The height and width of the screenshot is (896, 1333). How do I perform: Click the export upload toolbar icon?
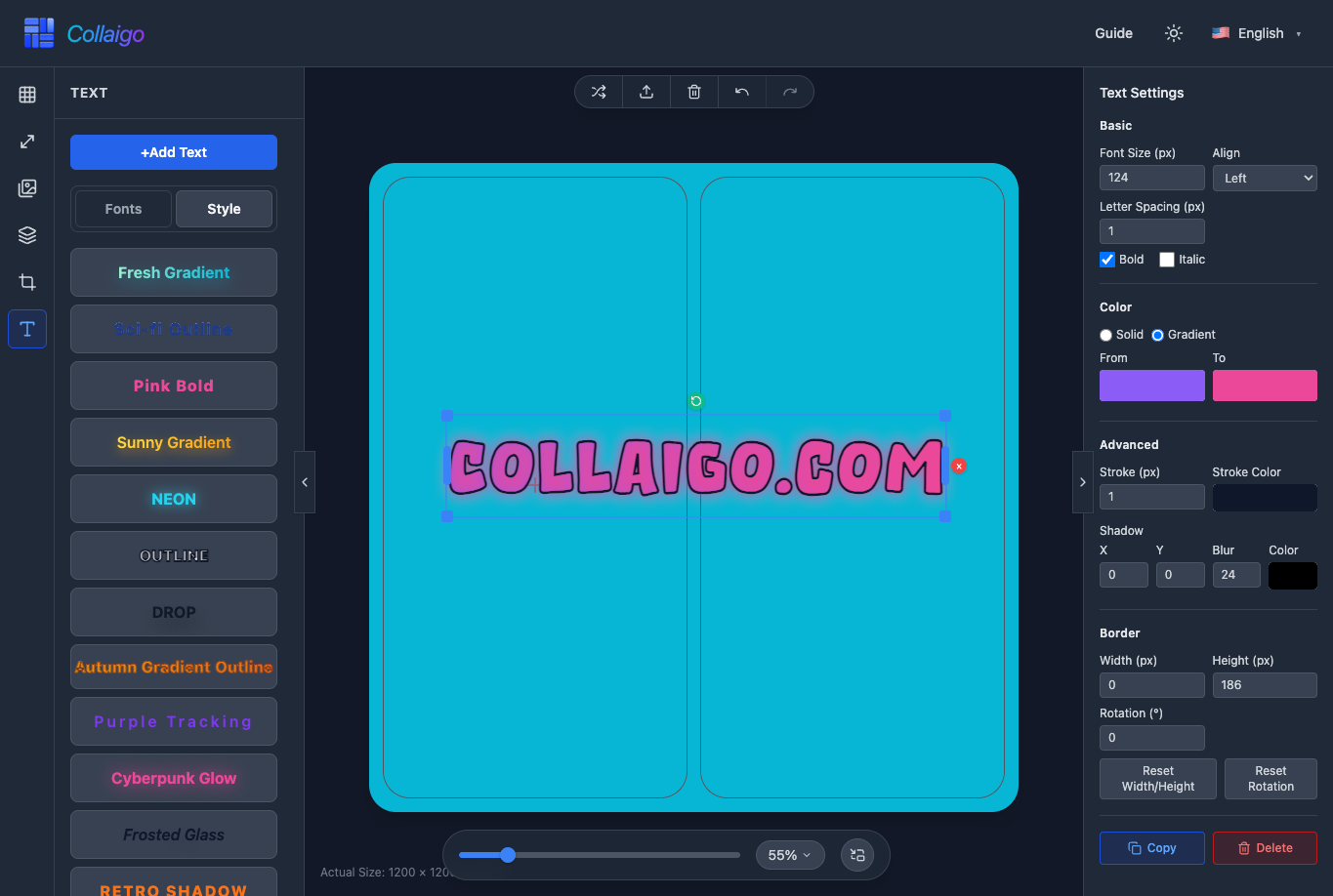646,92
